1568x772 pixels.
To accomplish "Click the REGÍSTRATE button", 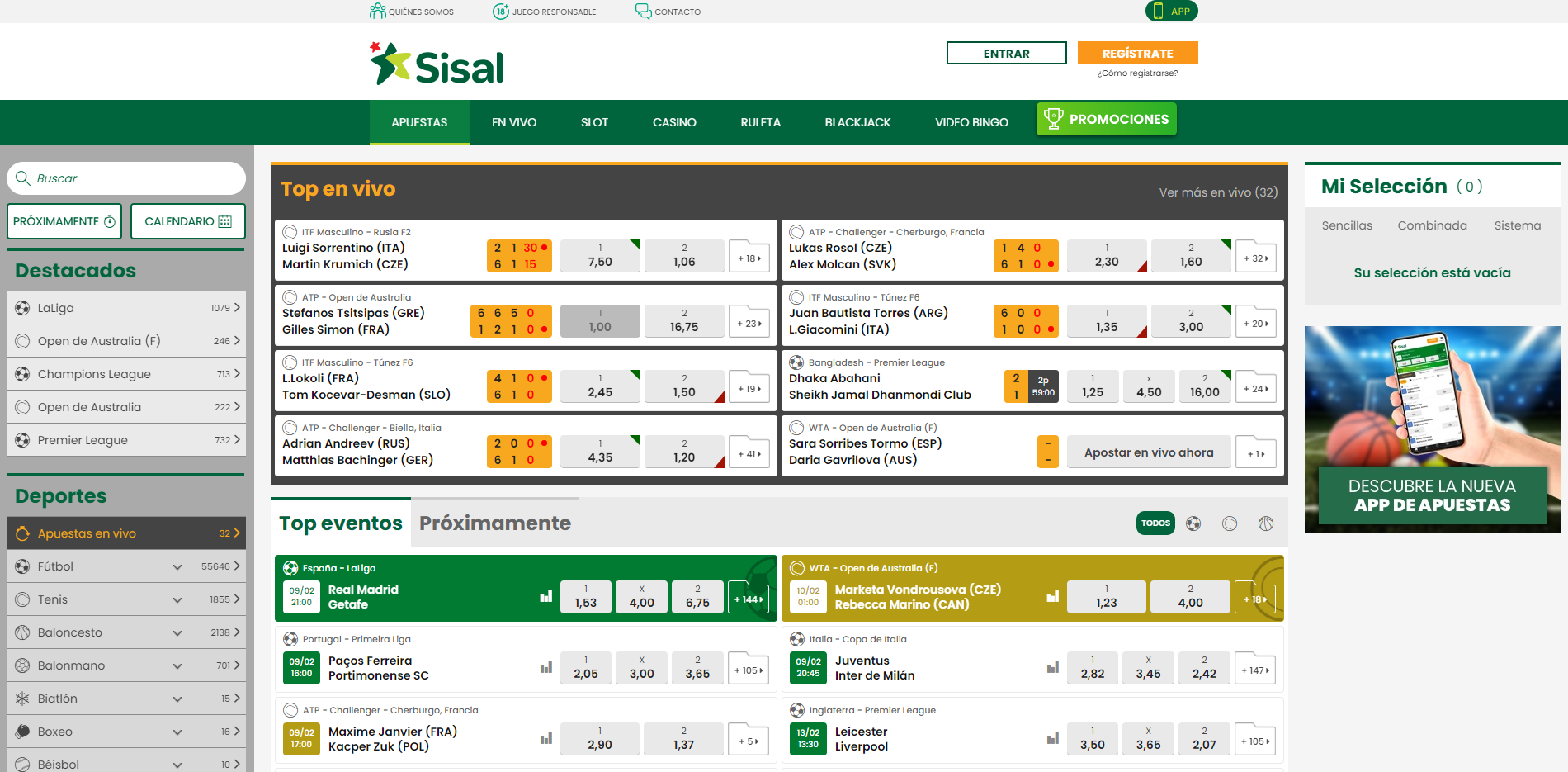I will pyautogui.click(x=1137, y=53).
